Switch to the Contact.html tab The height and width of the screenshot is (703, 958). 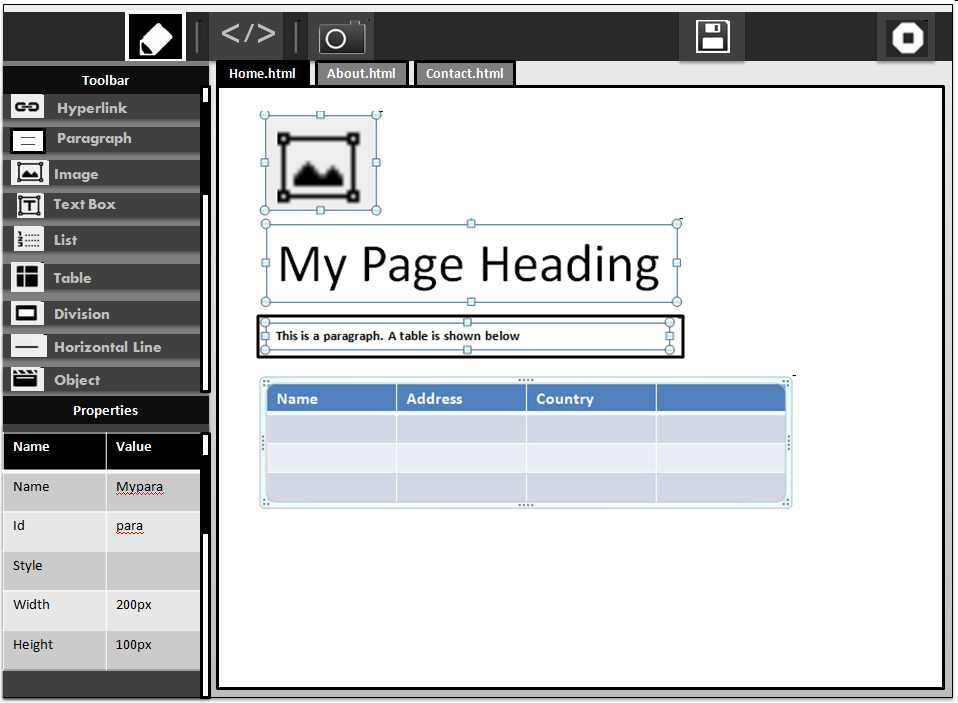point(465,74)
